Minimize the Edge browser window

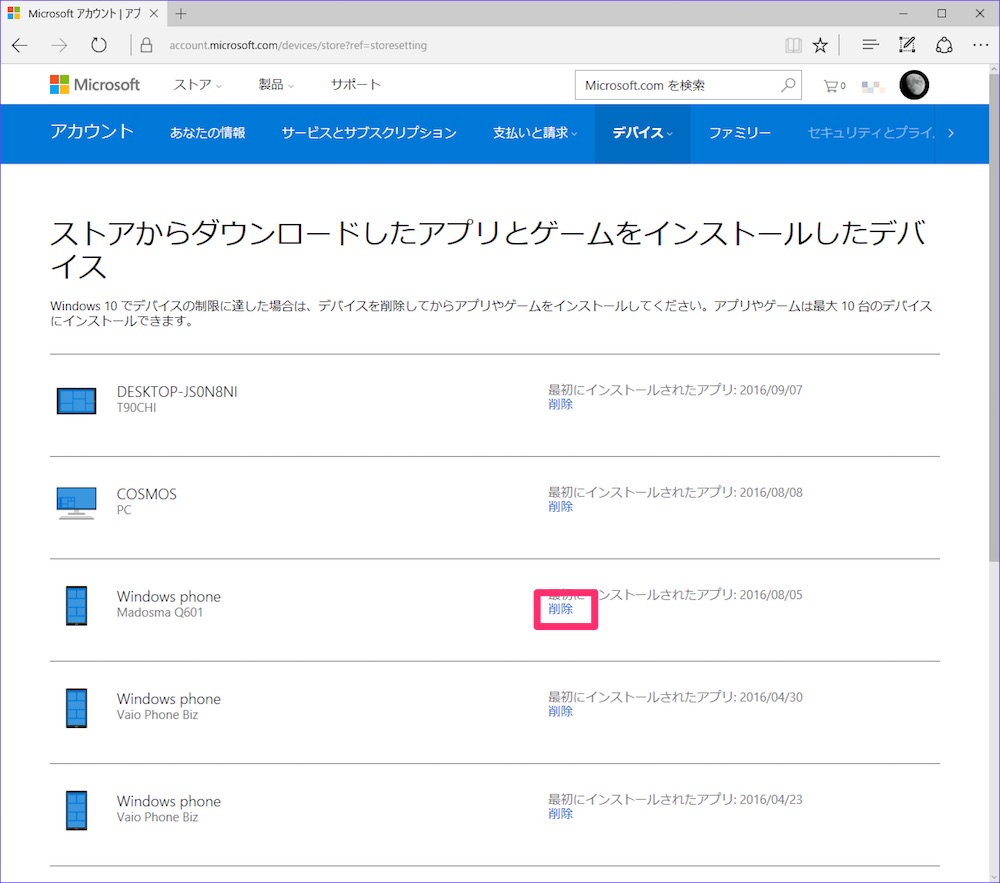(x=903, y=13)
